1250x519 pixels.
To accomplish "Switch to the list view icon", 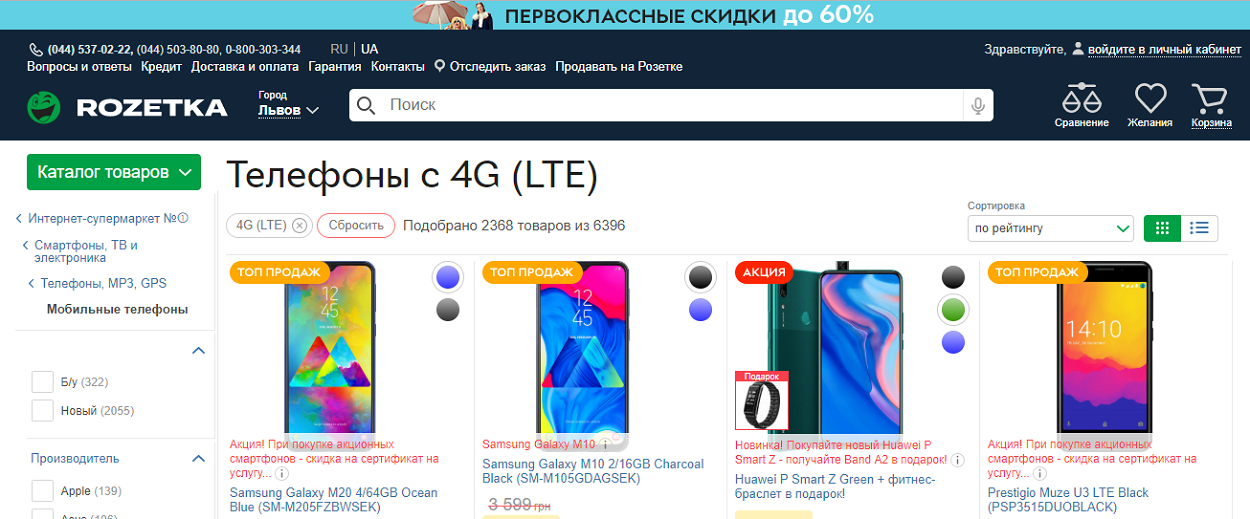I will tap(1200, 228).
